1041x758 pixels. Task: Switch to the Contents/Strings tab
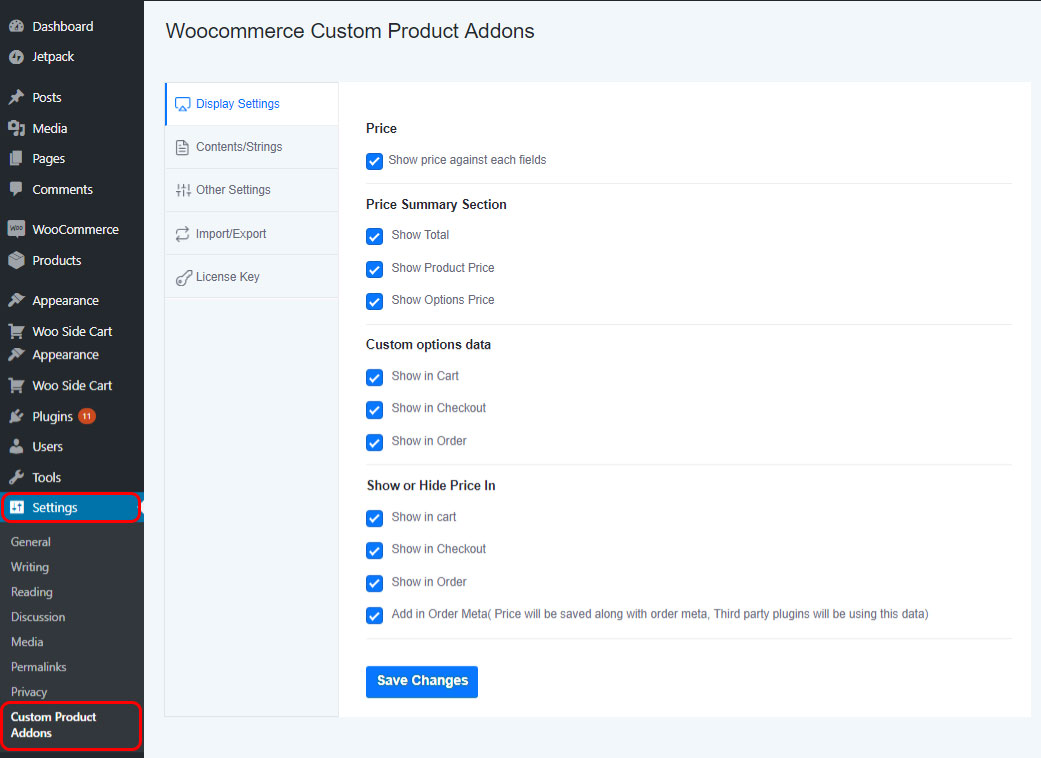pyautogui.click(x=252, y=147)
